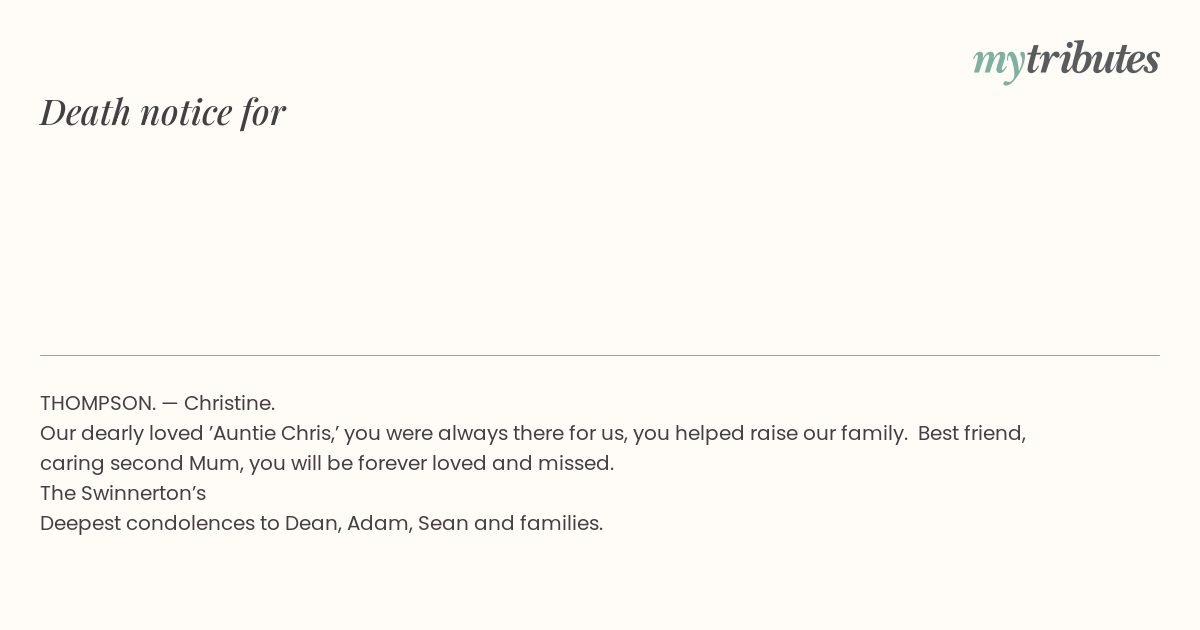The image size is (1200, 630).
Task: Click the words "Best friend,"
Action: pos(972,433)
